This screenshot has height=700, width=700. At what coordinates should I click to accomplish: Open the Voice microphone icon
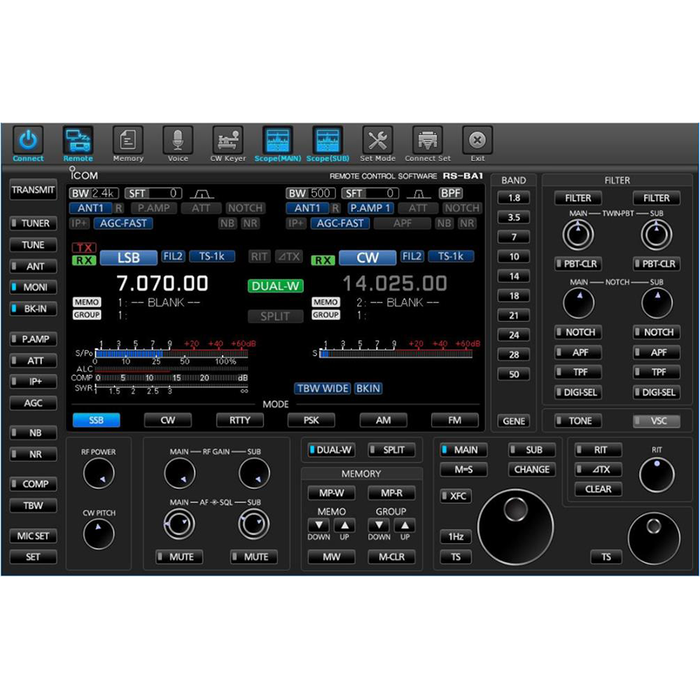tap(178, 141)
